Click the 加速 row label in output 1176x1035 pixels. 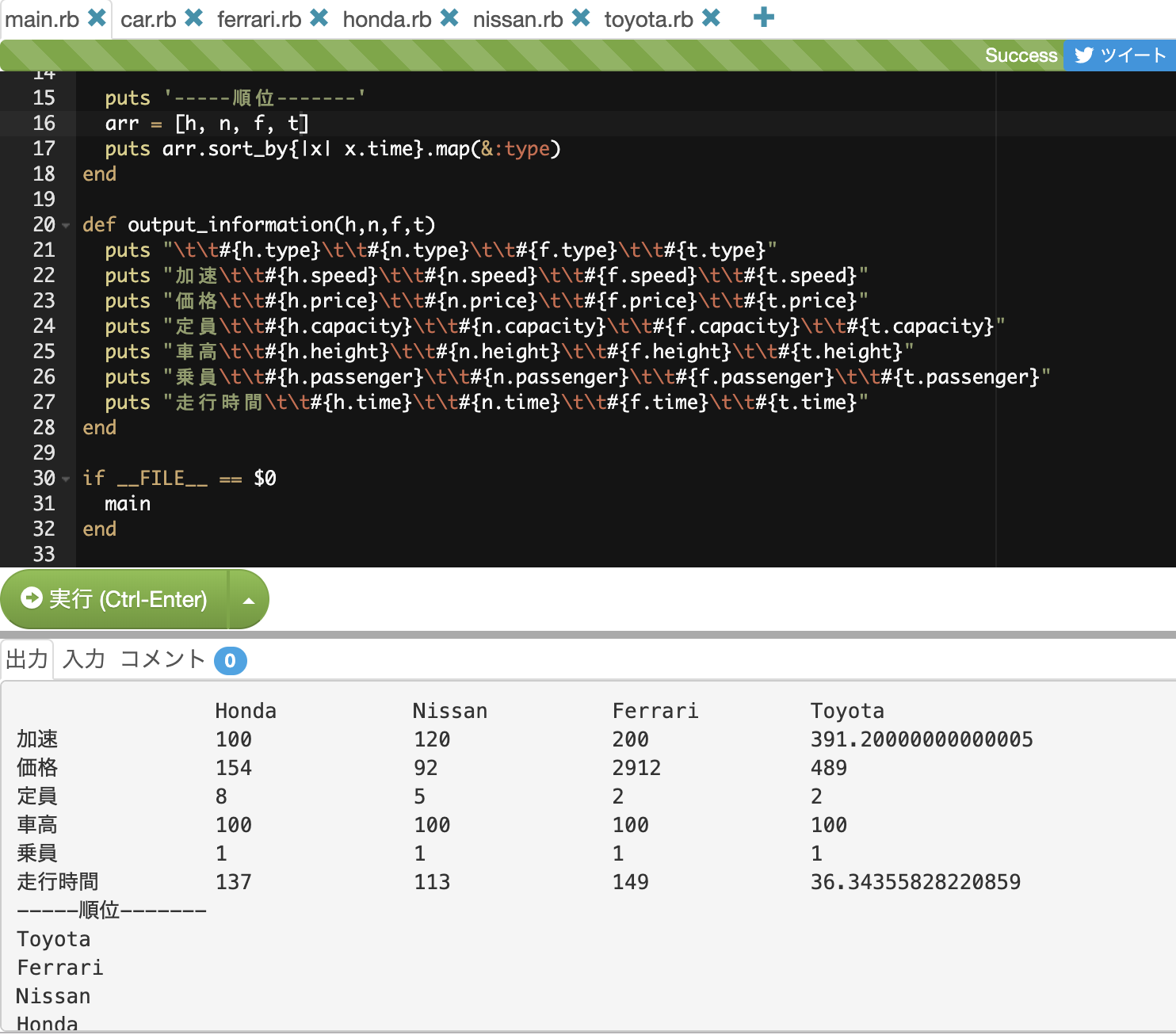tap(37, 739)
